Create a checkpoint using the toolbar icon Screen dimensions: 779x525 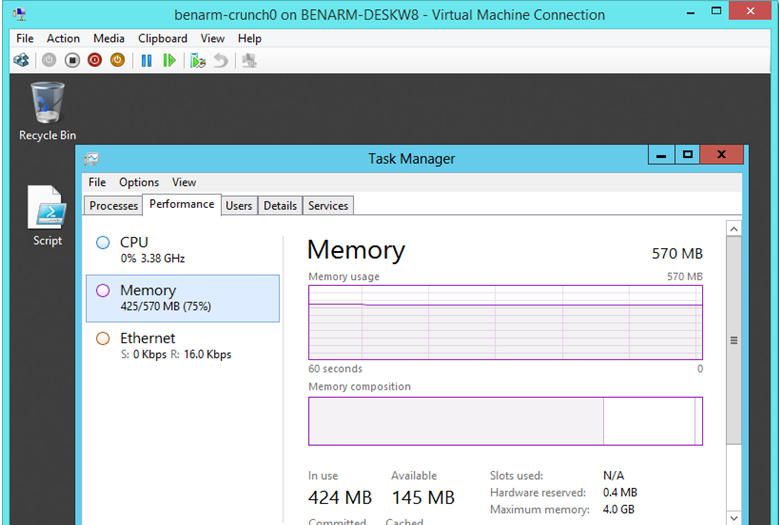pyautogui.click(x=198, y=60)
